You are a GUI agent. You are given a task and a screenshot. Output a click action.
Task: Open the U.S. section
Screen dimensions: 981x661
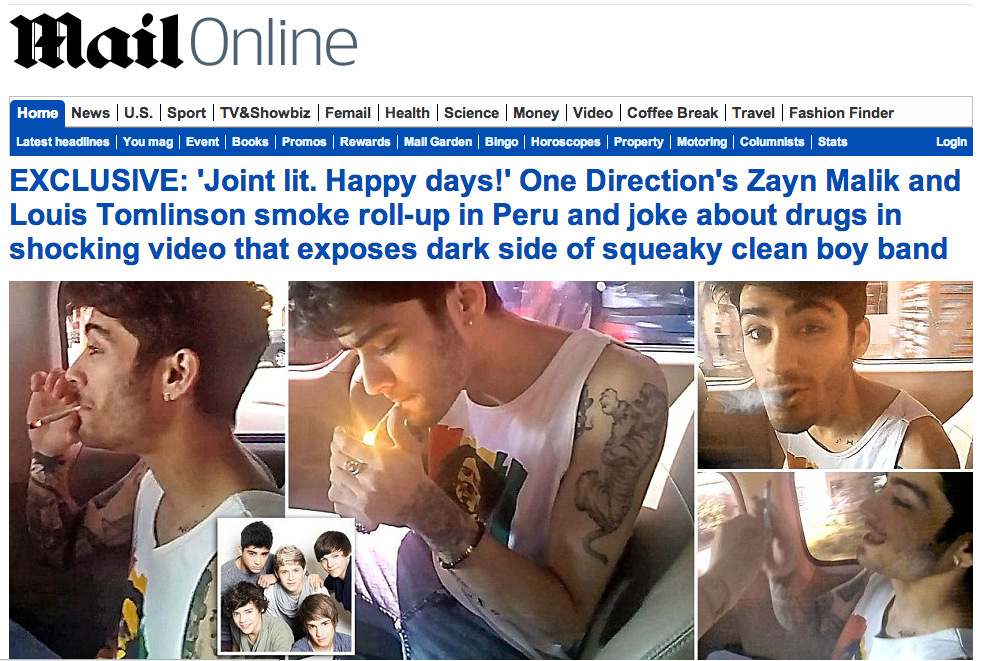(138, 113)
